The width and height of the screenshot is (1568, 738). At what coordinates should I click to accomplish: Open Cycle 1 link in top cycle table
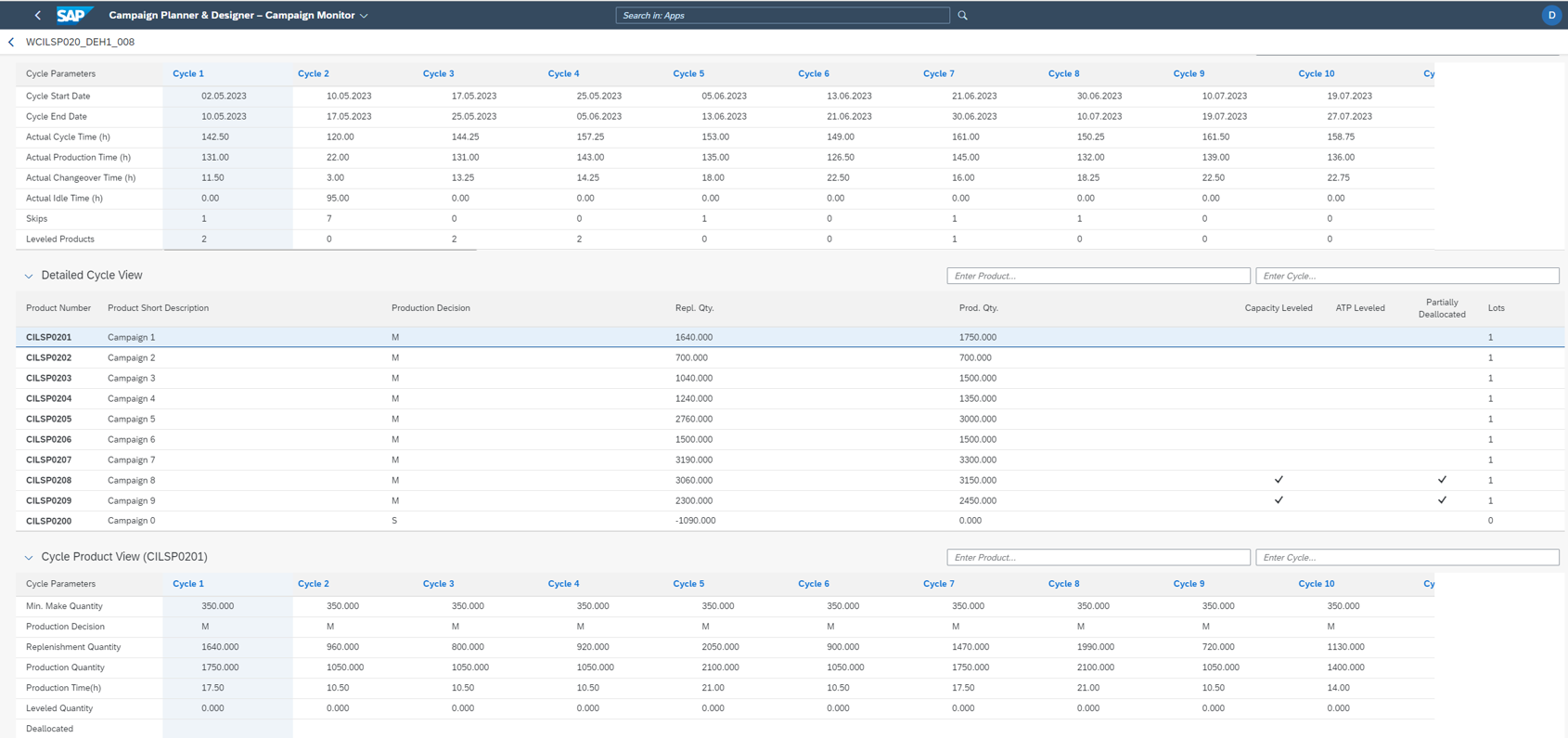(x=188, y=73)
